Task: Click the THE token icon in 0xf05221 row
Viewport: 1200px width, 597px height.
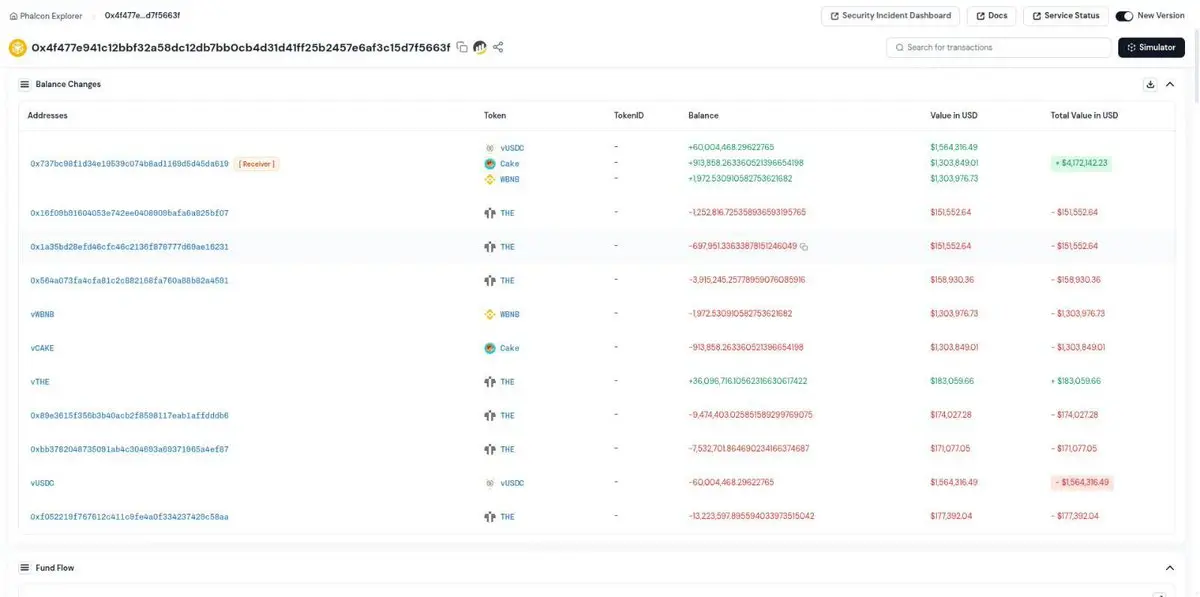Action: coord(490,517)
